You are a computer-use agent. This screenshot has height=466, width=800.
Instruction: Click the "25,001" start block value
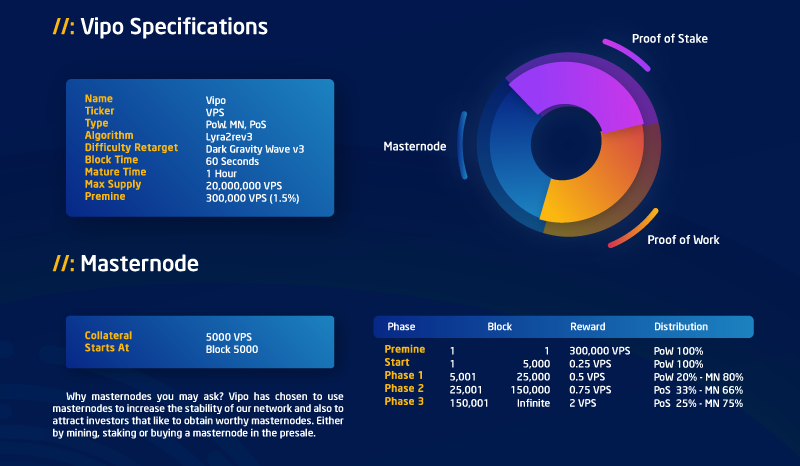coord(466,390)
